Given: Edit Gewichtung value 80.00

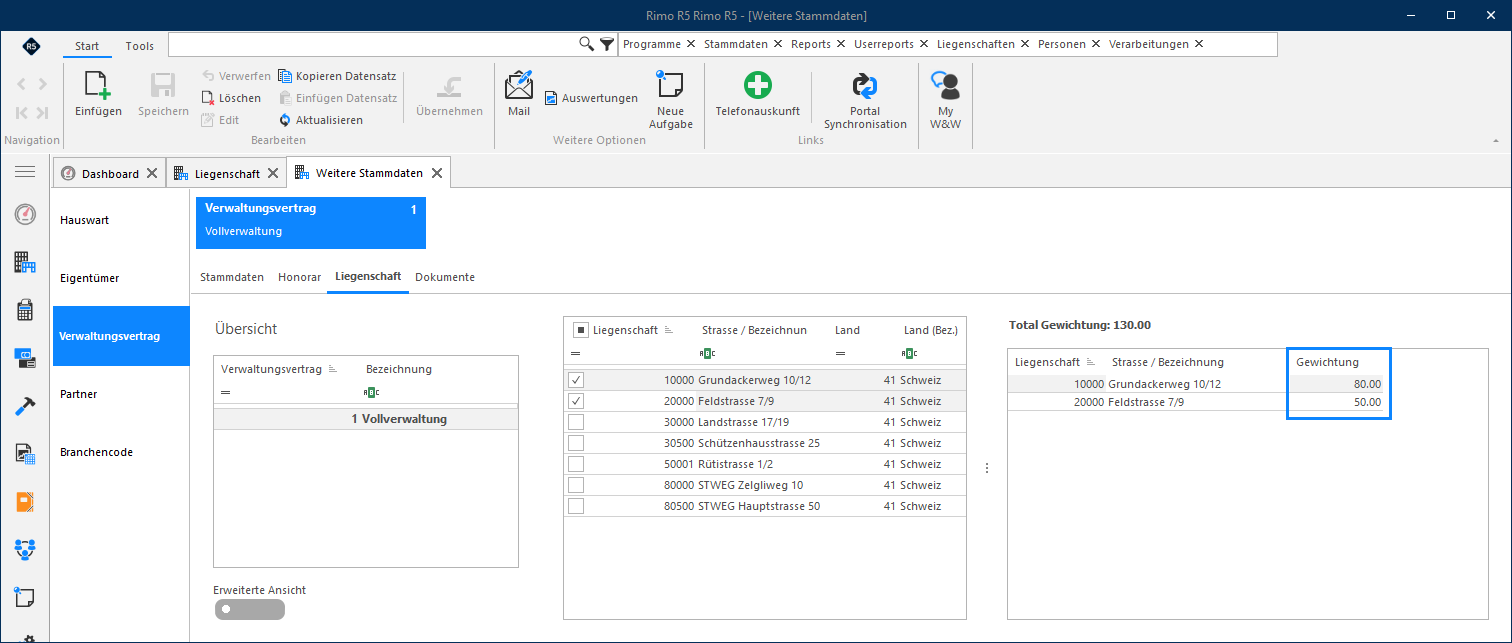Looking at the screenshot, I should tap(1336, 384).
